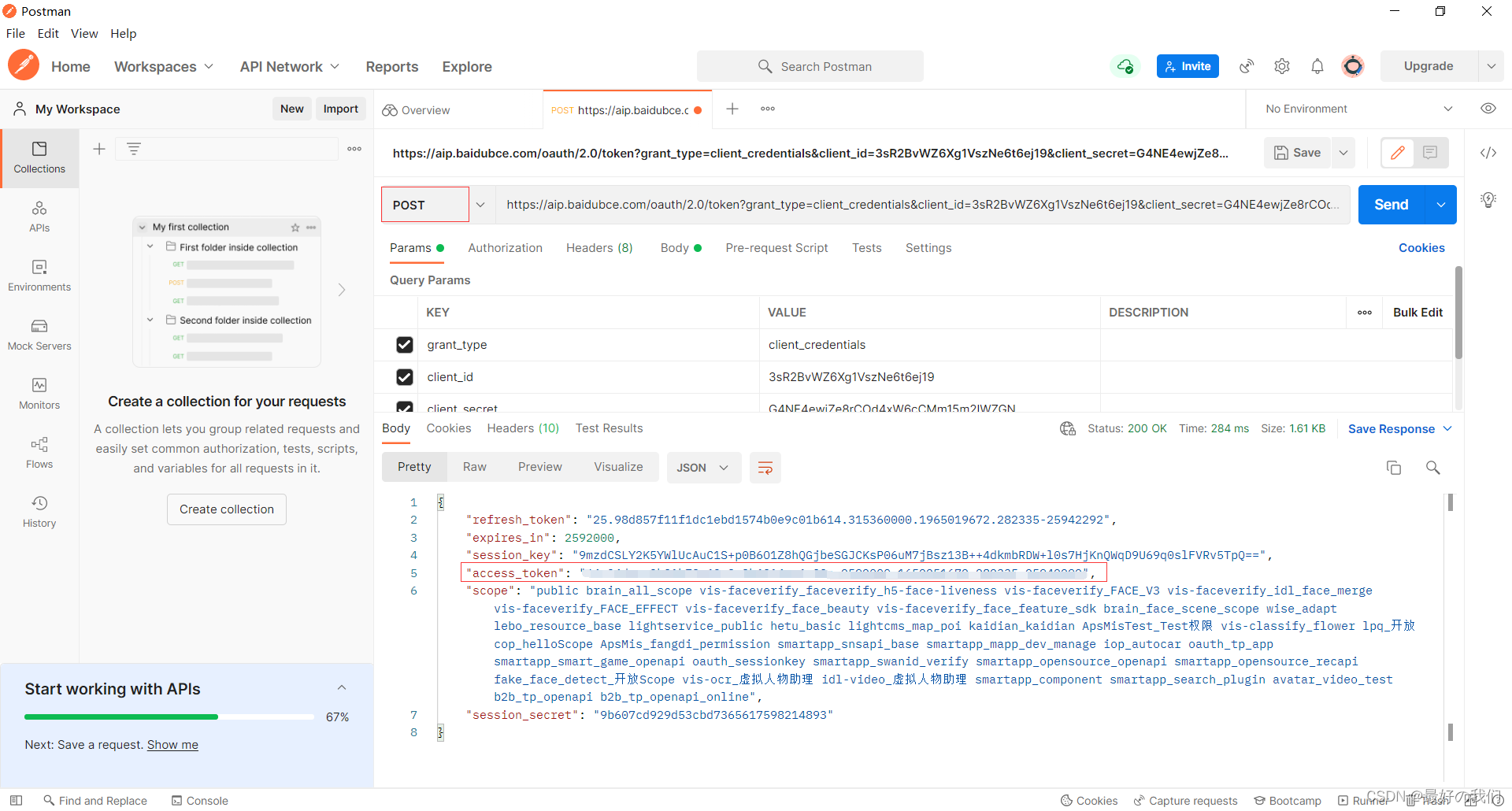Search within the response body
1512x811 pixels.
(x=1433, y=468)
